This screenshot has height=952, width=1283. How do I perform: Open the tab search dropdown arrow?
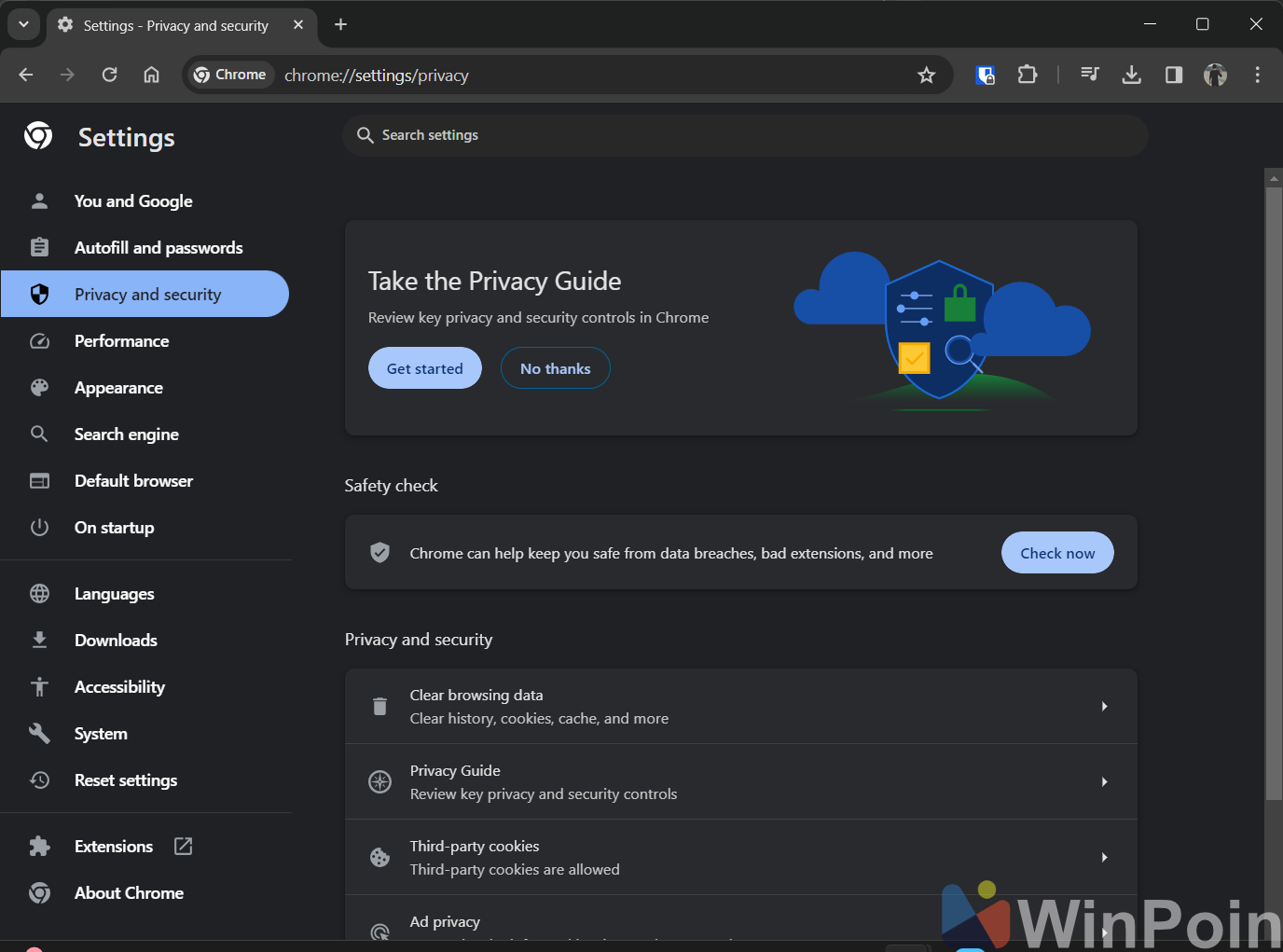click(23, 25)
